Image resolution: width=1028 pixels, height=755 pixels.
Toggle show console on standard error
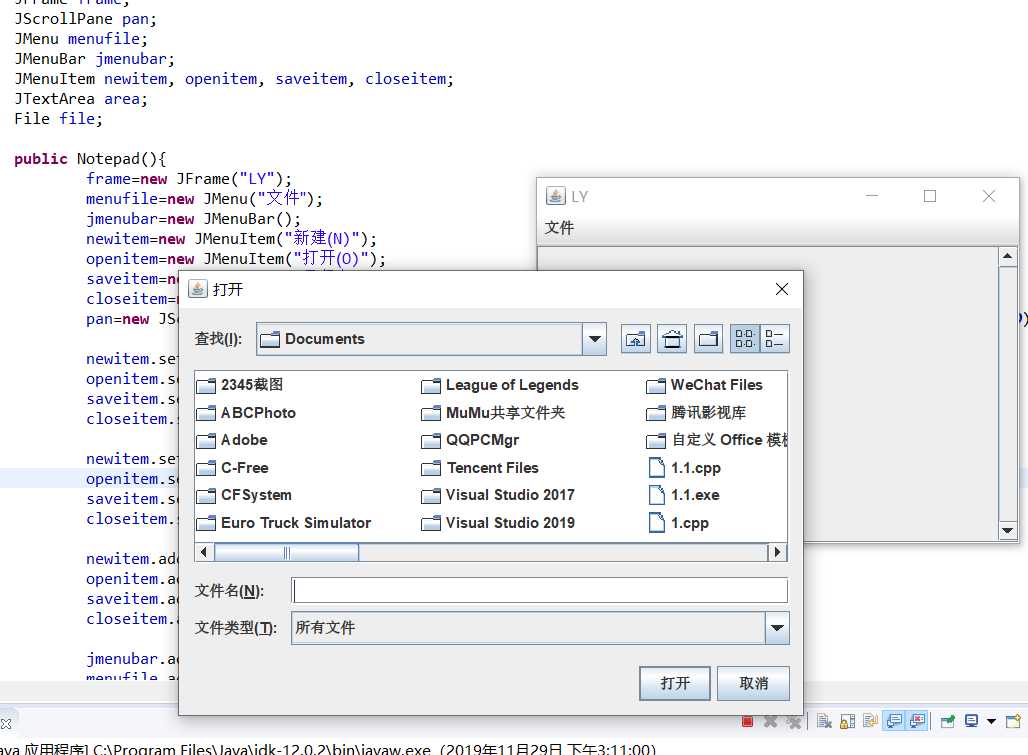pyautogui.click(x=916, y=722)
